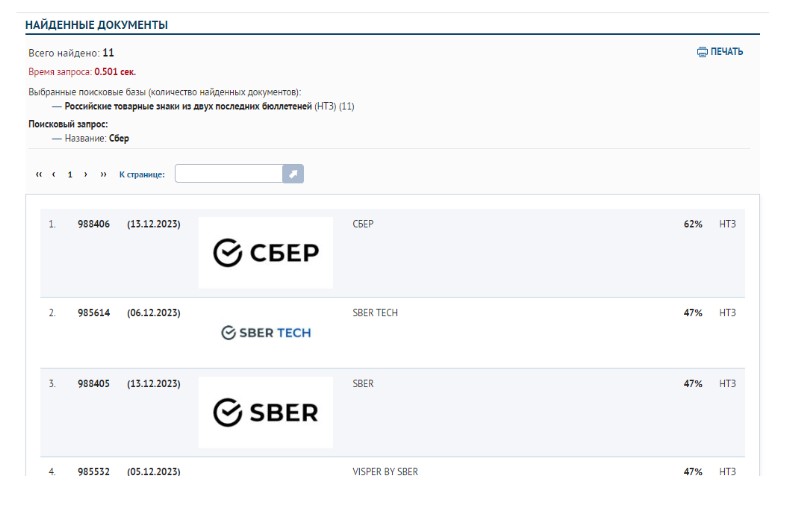Click the СБЕР name in first result
Viewport: 792px width, 505px height.
click(363, 224)
